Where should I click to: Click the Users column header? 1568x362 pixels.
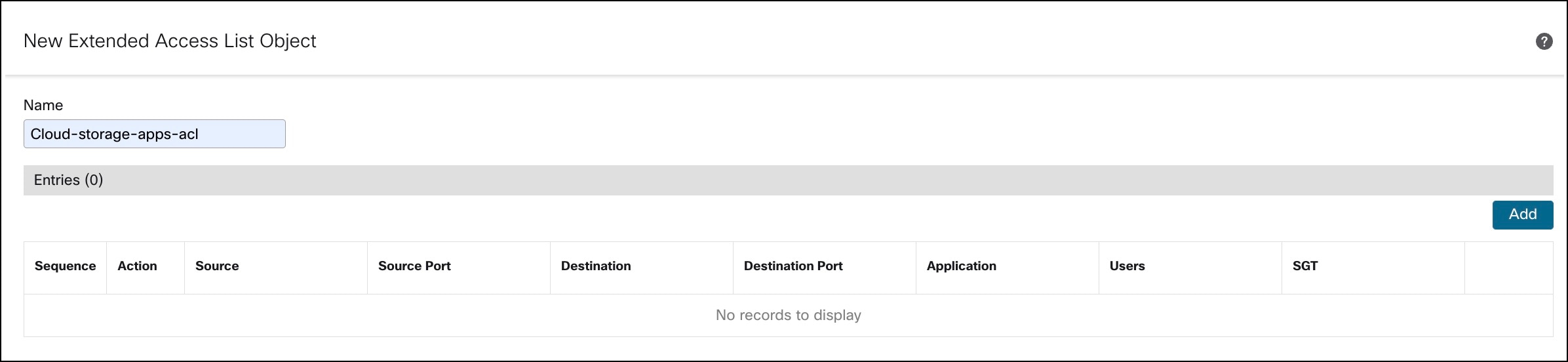(1127, 266)
